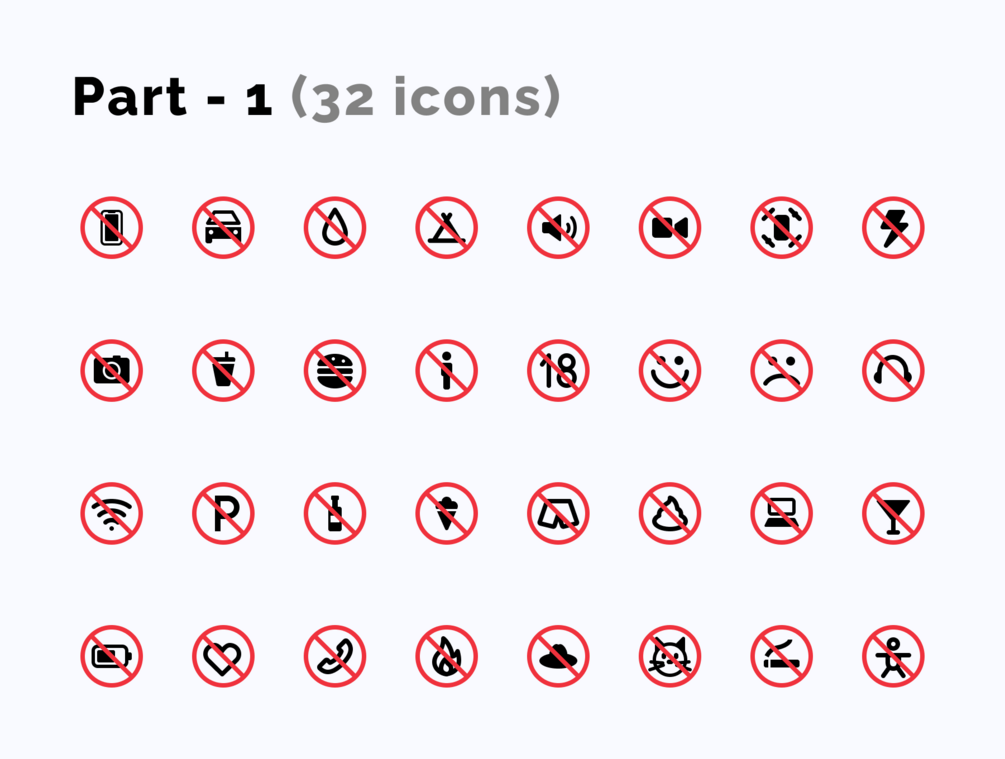The height and width of the screenshot is (759, 1005).
Task: Choose the crossed-out number 18 icon
Action: tap(558, 371)
